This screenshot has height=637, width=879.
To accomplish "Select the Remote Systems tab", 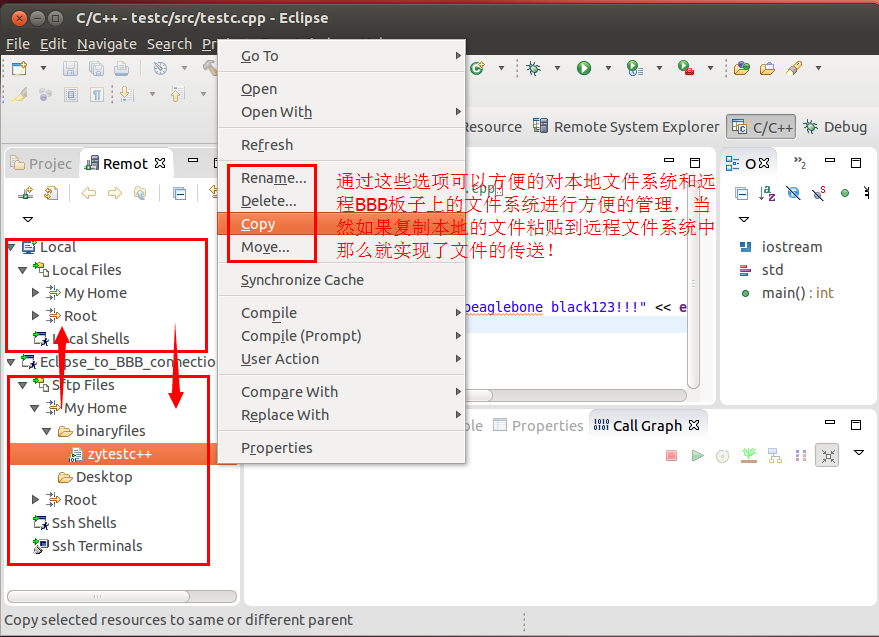I will [125, 163].
